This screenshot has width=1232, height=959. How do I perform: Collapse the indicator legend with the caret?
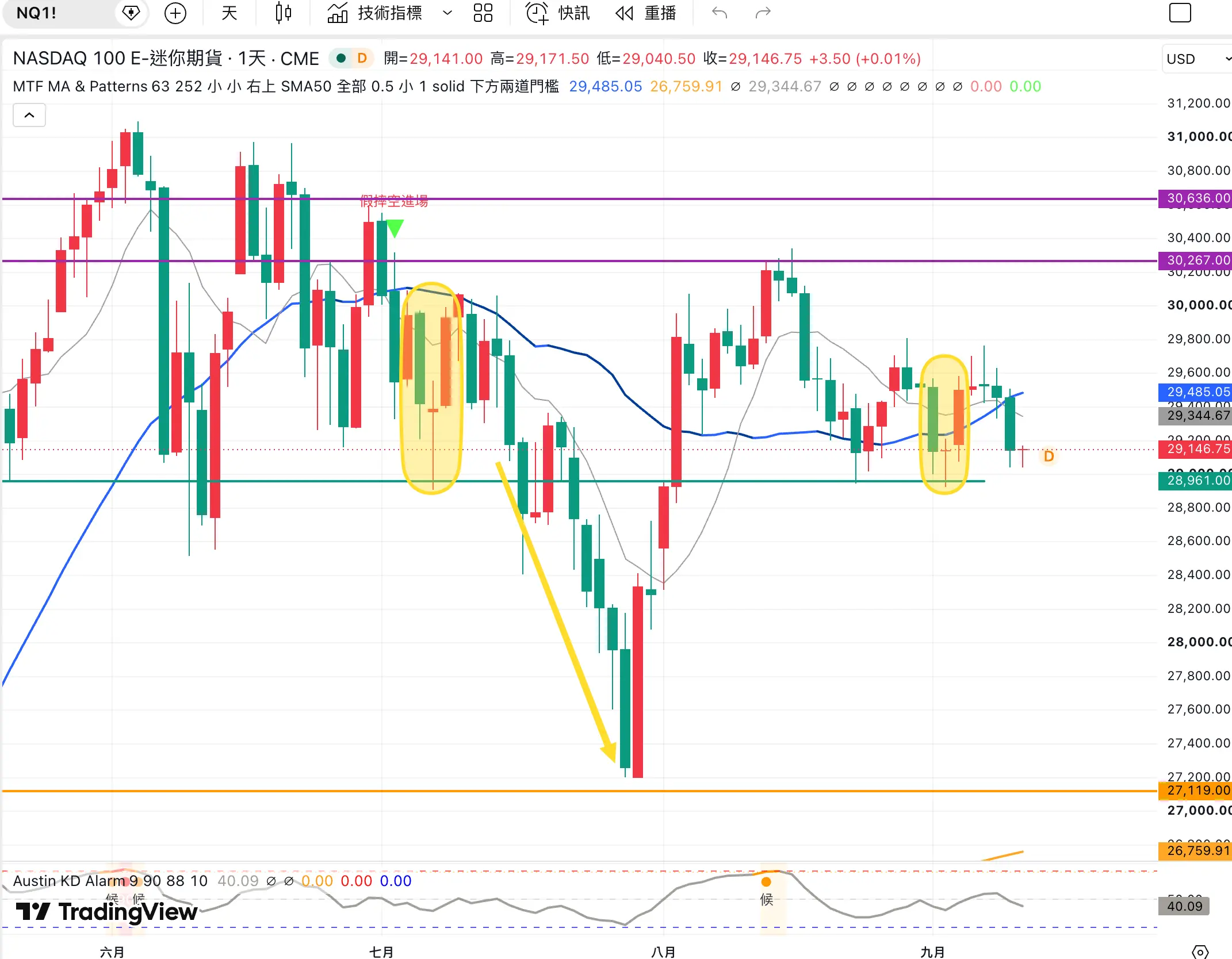click(x=29, y=115)
